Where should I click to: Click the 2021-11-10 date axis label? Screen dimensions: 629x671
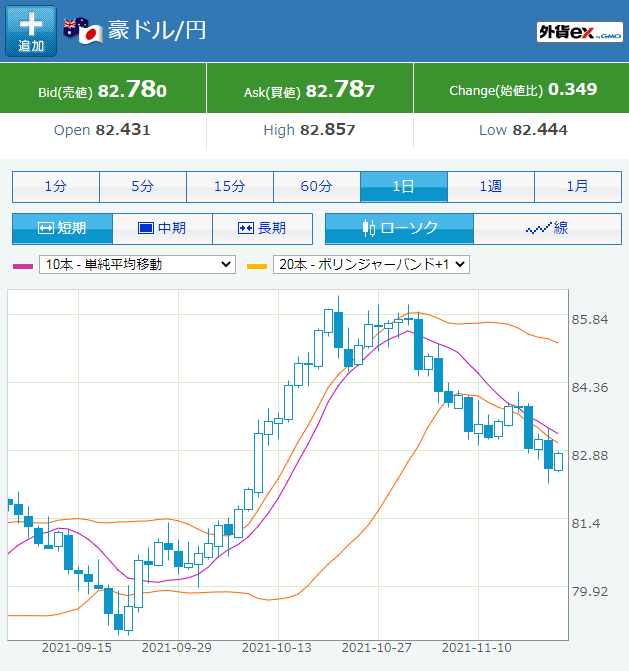click(477, 648)
